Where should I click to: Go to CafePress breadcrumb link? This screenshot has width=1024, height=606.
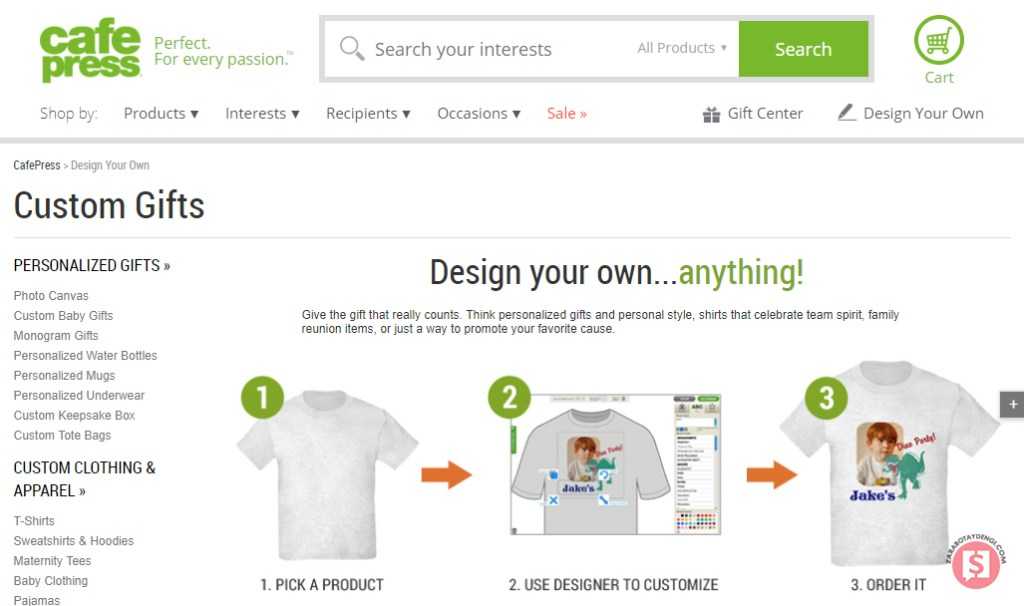coord(37,165)
